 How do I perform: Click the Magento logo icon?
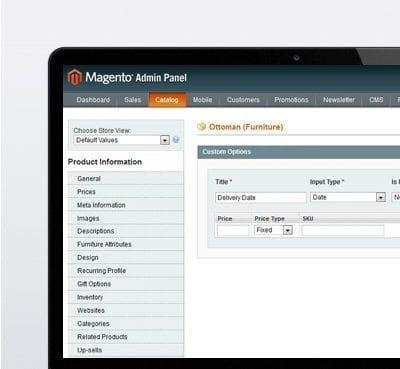75,77
